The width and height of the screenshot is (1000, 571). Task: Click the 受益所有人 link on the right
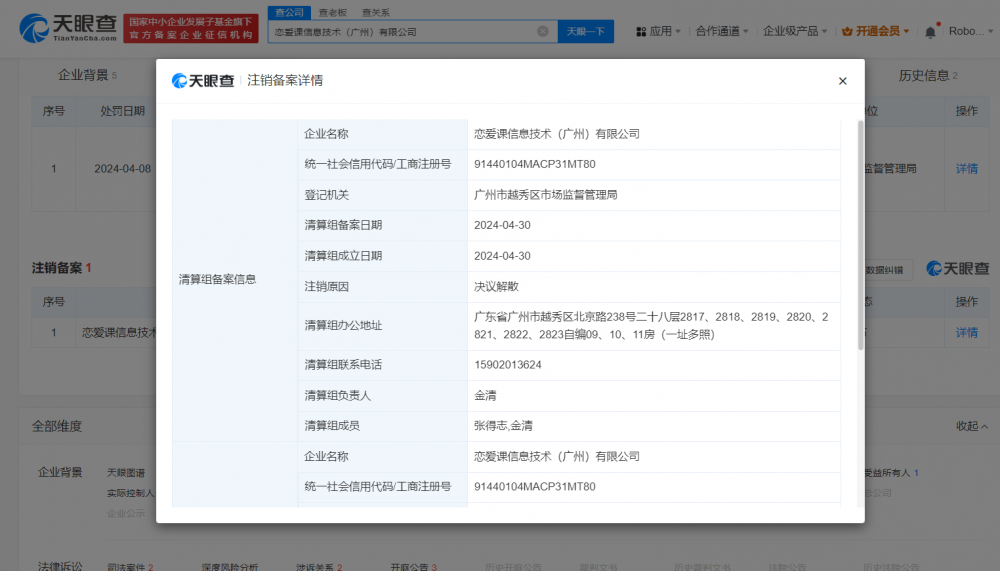[x=890, y=473]
